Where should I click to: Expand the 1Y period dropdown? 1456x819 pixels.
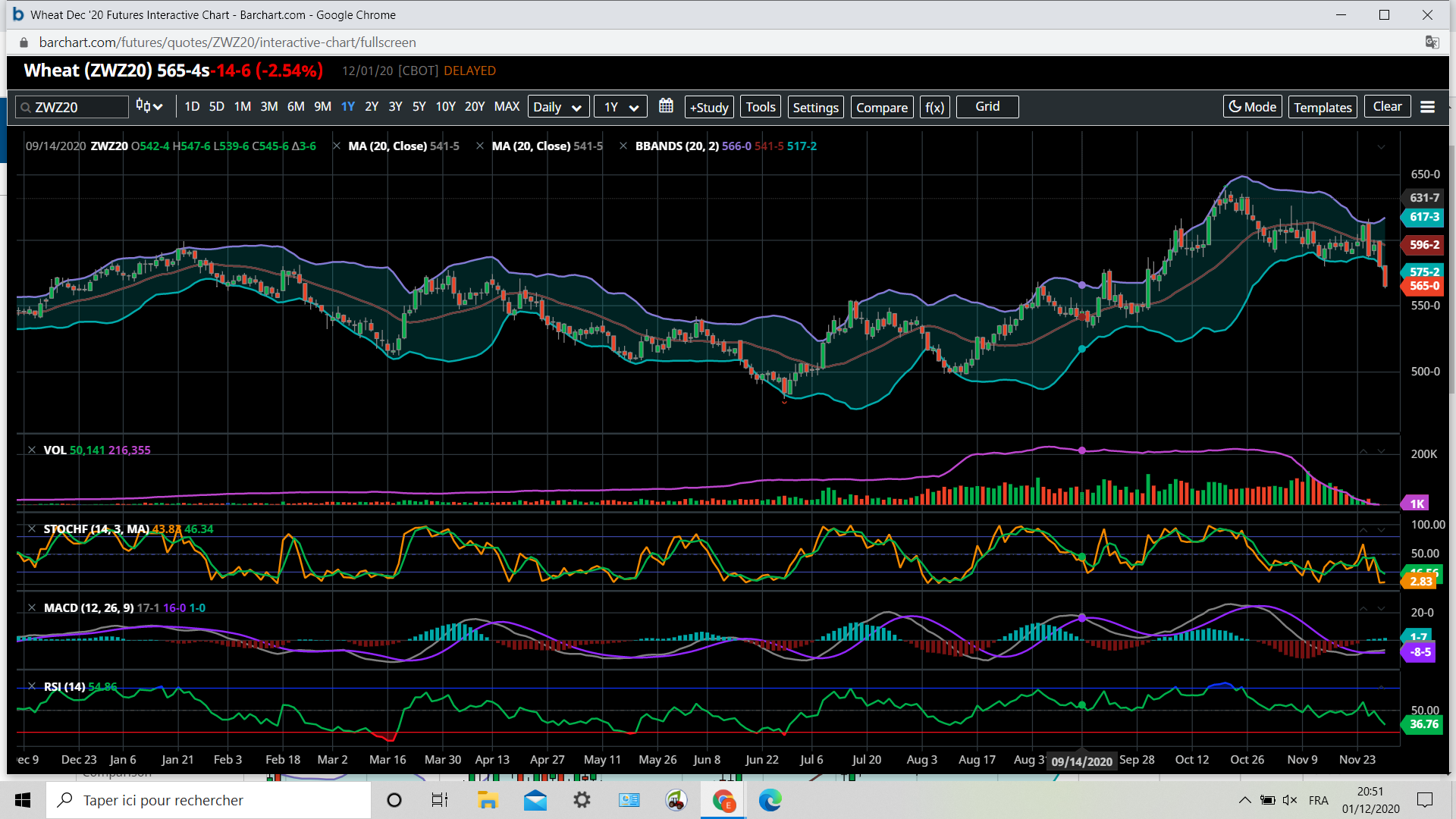click(x=620, y=107)
